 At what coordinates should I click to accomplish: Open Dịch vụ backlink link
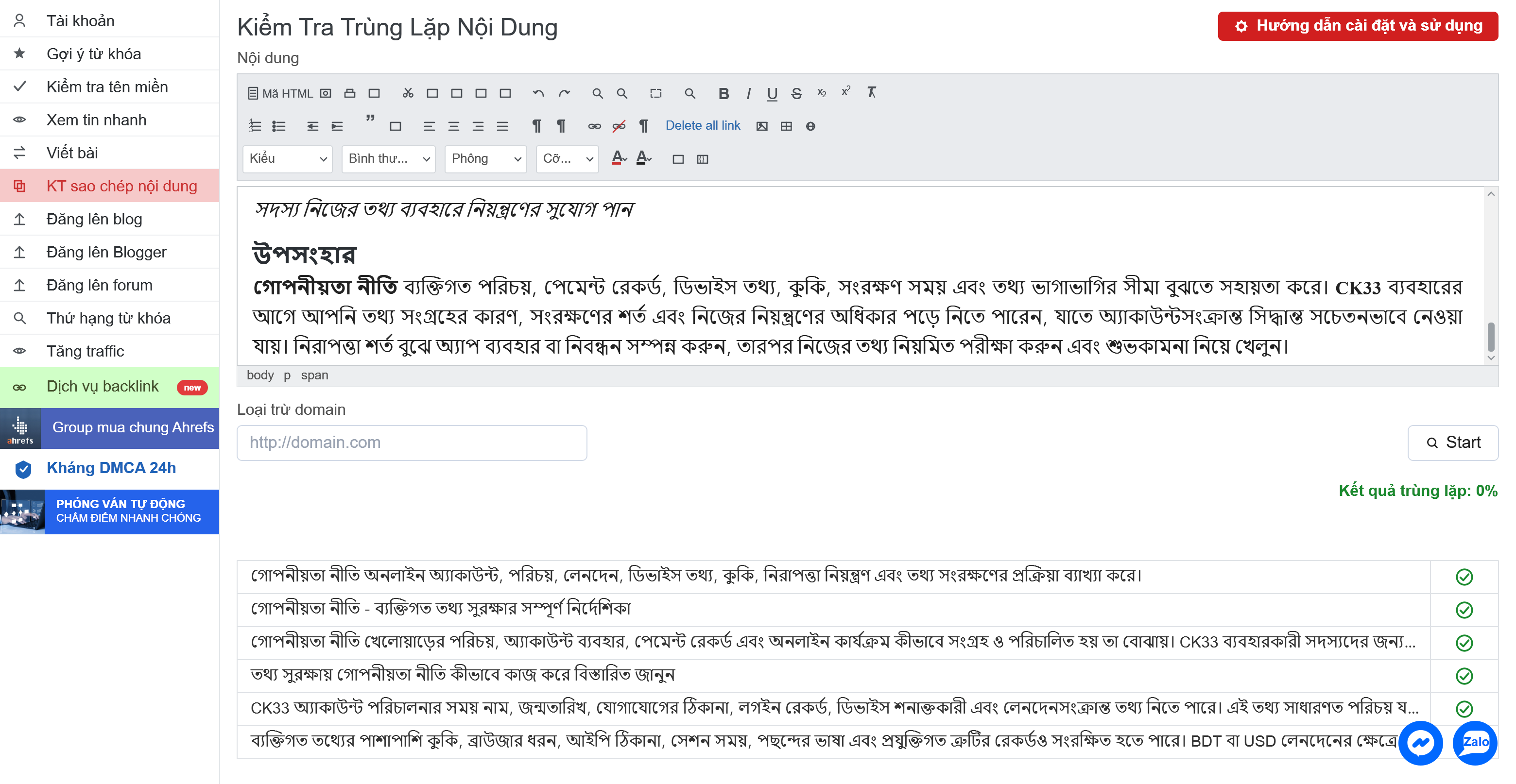[109, 387]
